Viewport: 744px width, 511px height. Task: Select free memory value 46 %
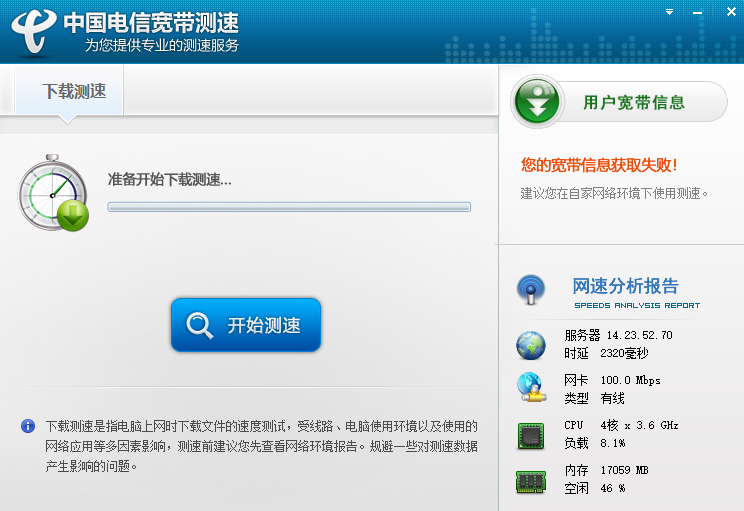coord(613,488)
